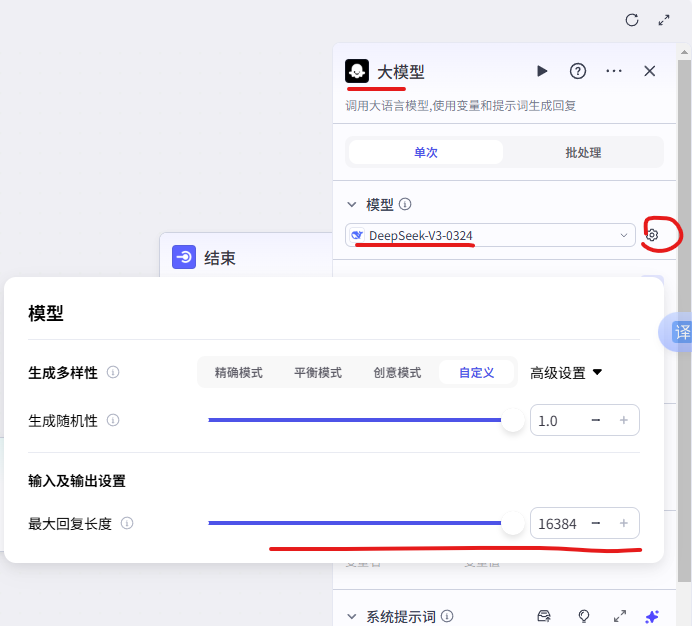This screenshot has height=626, width=692.
Task: Select 精确模式 preset
Action: (x=238, y=373)
